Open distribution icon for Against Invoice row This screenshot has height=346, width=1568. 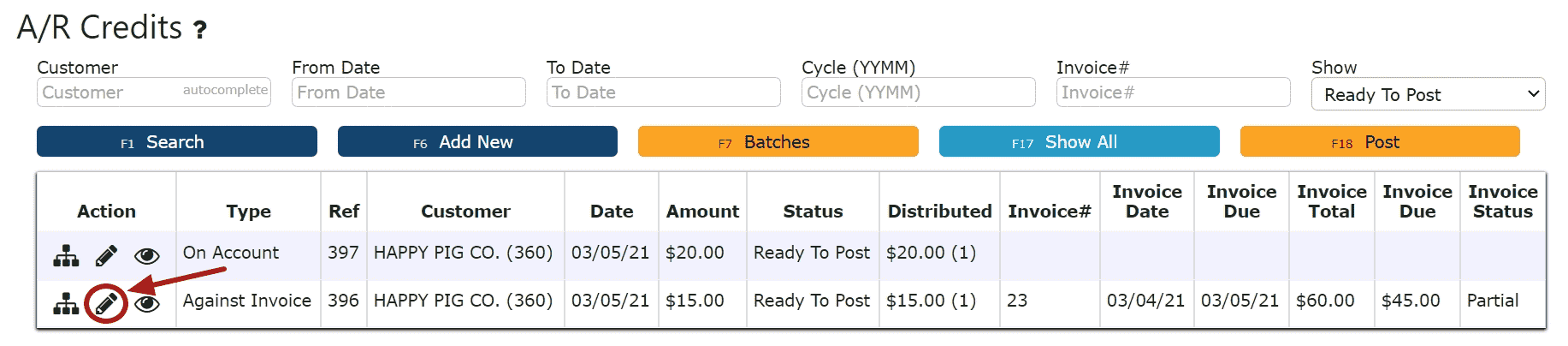[x=66, y=303]
